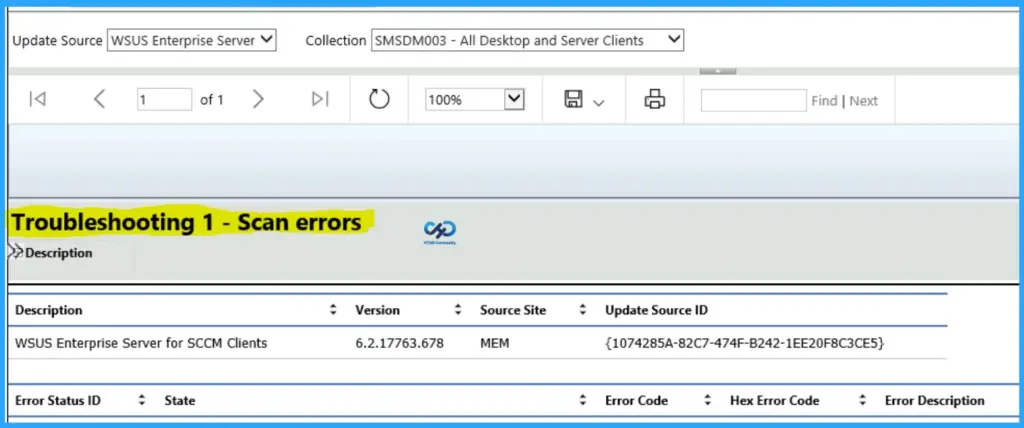Click the current page number field

tap(165, 99)
